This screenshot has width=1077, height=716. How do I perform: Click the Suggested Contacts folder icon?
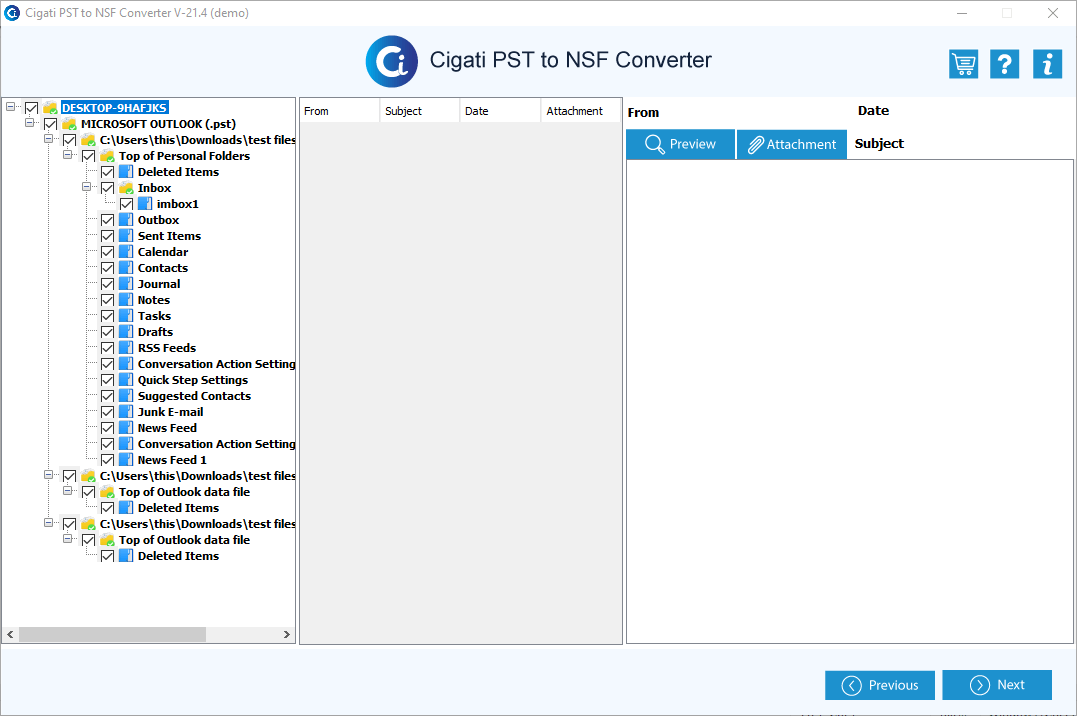coord(126,396)
